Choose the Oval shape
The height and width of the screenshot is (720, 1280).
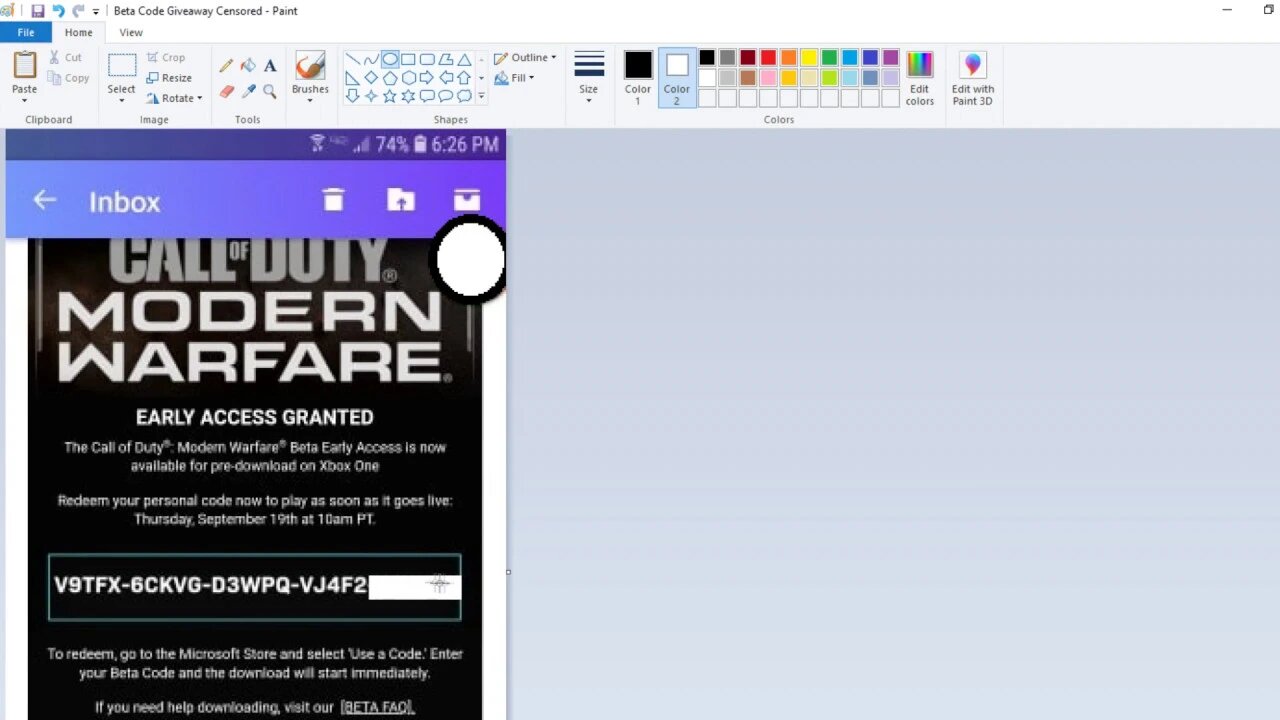(390, 59)
